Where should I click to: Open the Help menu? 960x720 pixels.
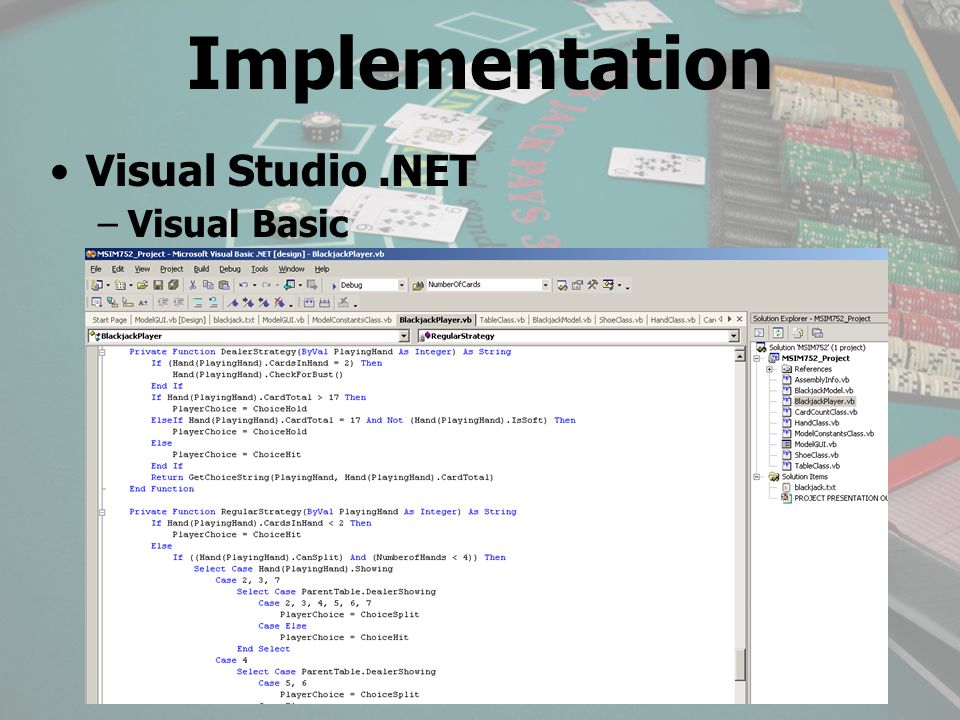coord(322,269)
